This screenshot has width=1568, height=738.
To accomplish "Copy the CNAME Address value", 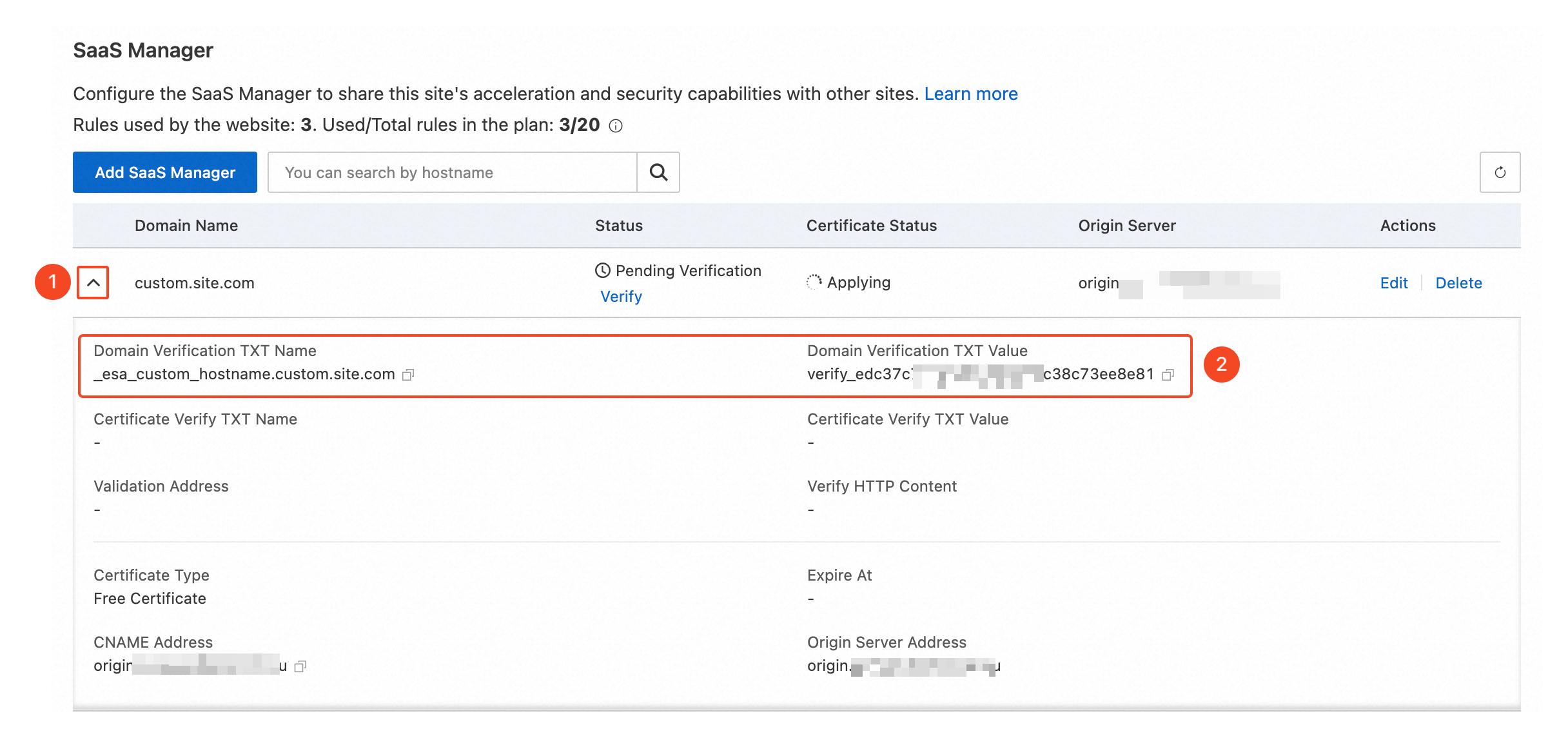I will click(x=300, y=666).
